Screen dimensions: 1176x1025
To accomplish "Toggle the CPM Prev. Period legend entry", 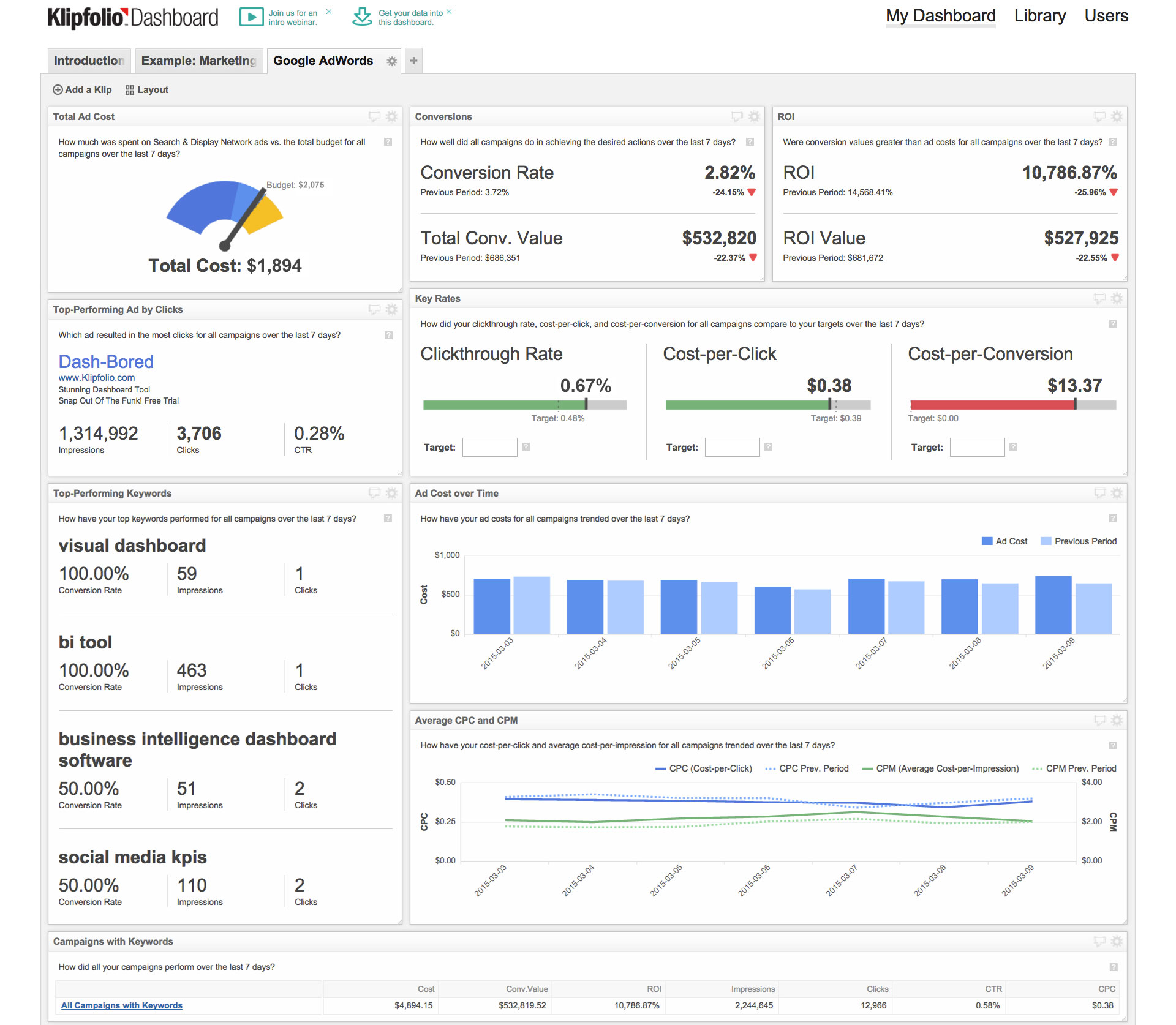I will click(1074, 768).
